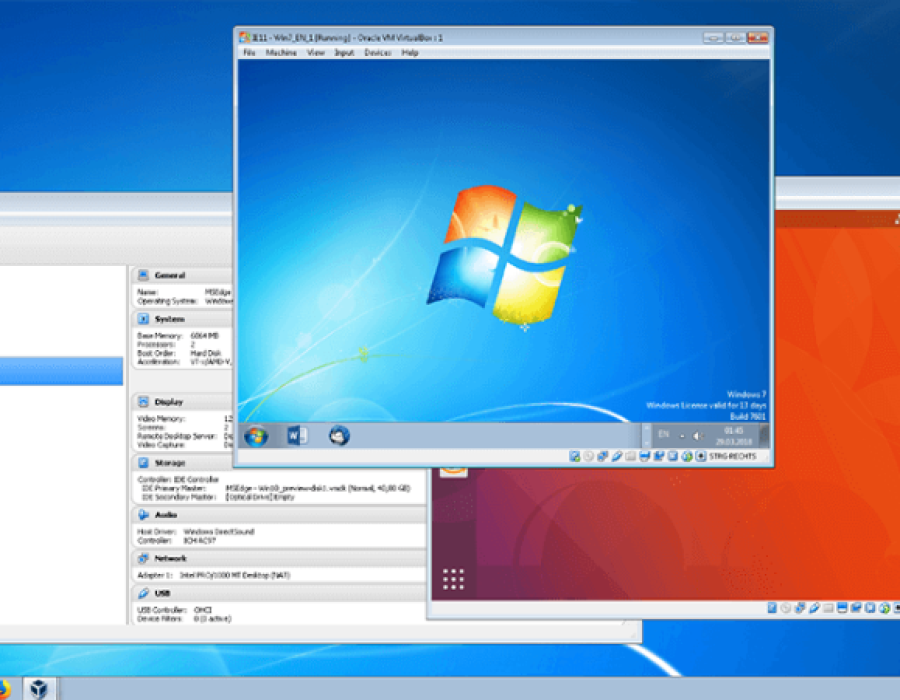Click the 'Windows DirectSound' host driver text
900x700 pixels.
[219, 532]
